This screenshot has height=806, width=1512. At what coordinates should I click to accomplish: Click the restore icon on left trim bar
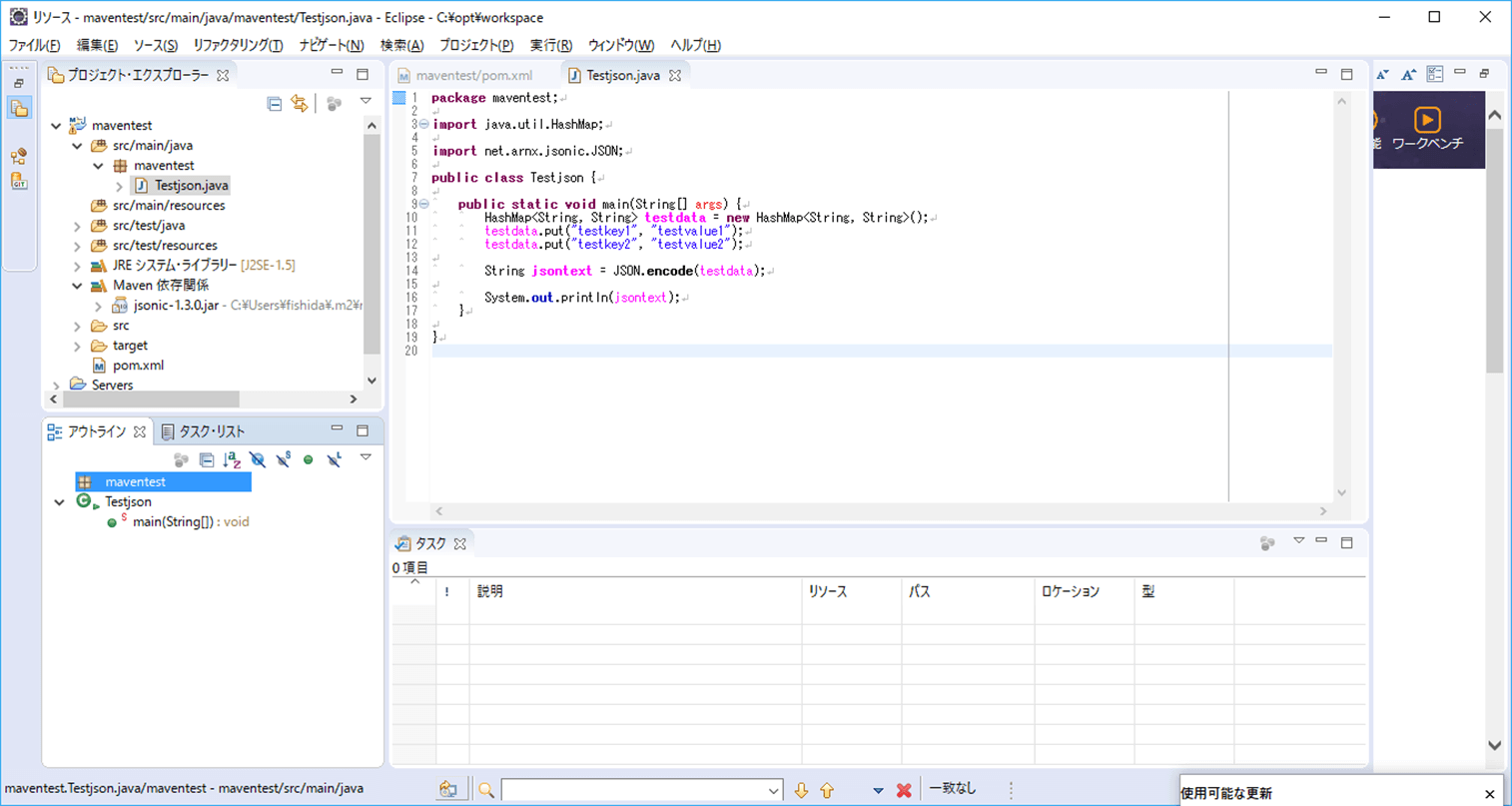pos(19,84)
